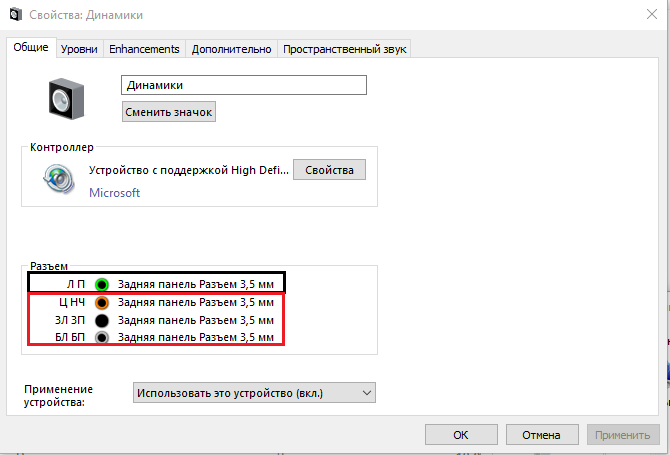This screenshot has height=455, width=670.
Task: Click the gray БЛ БП jack icon
Action: [x=101, y=338]
